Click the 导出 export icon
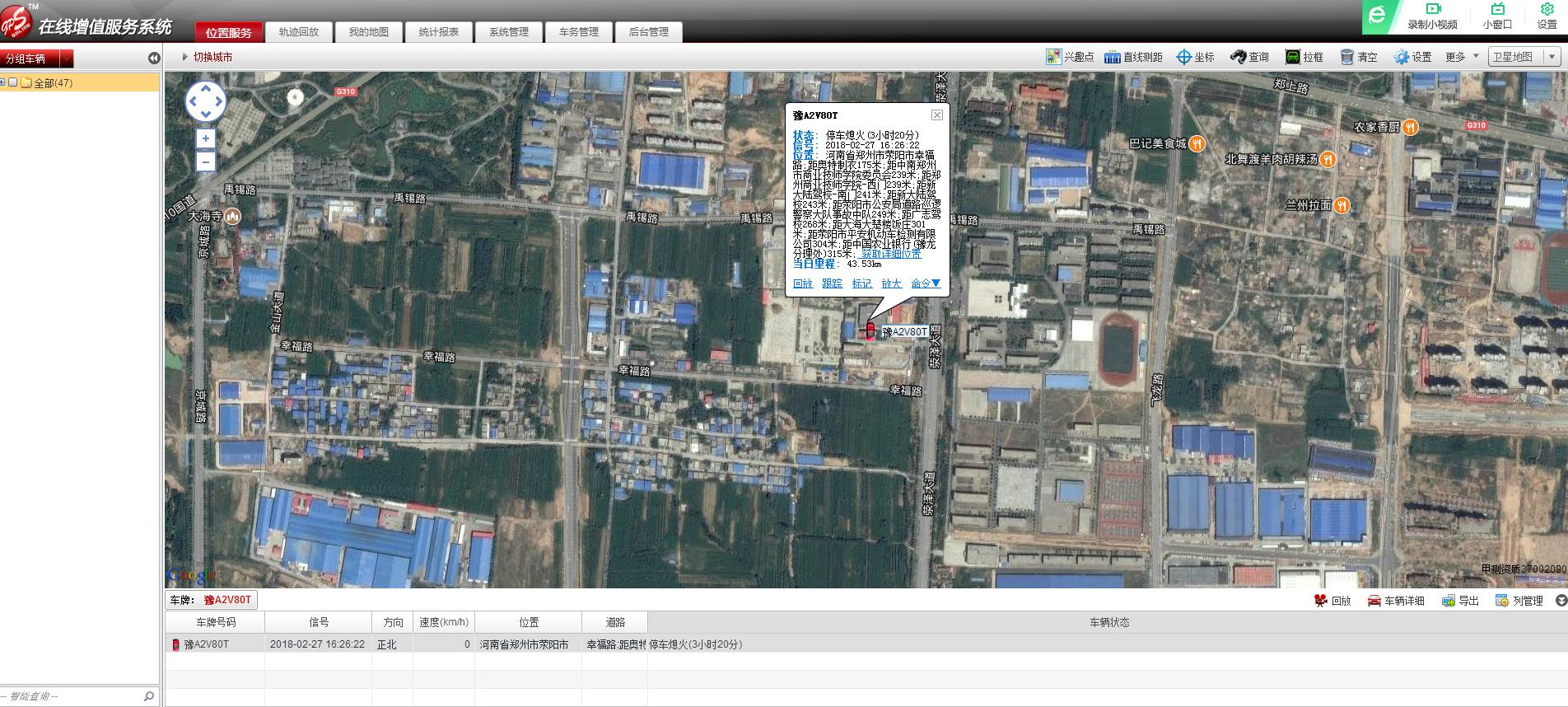This screenshot has height=707, width=1568. (1449, 601)
